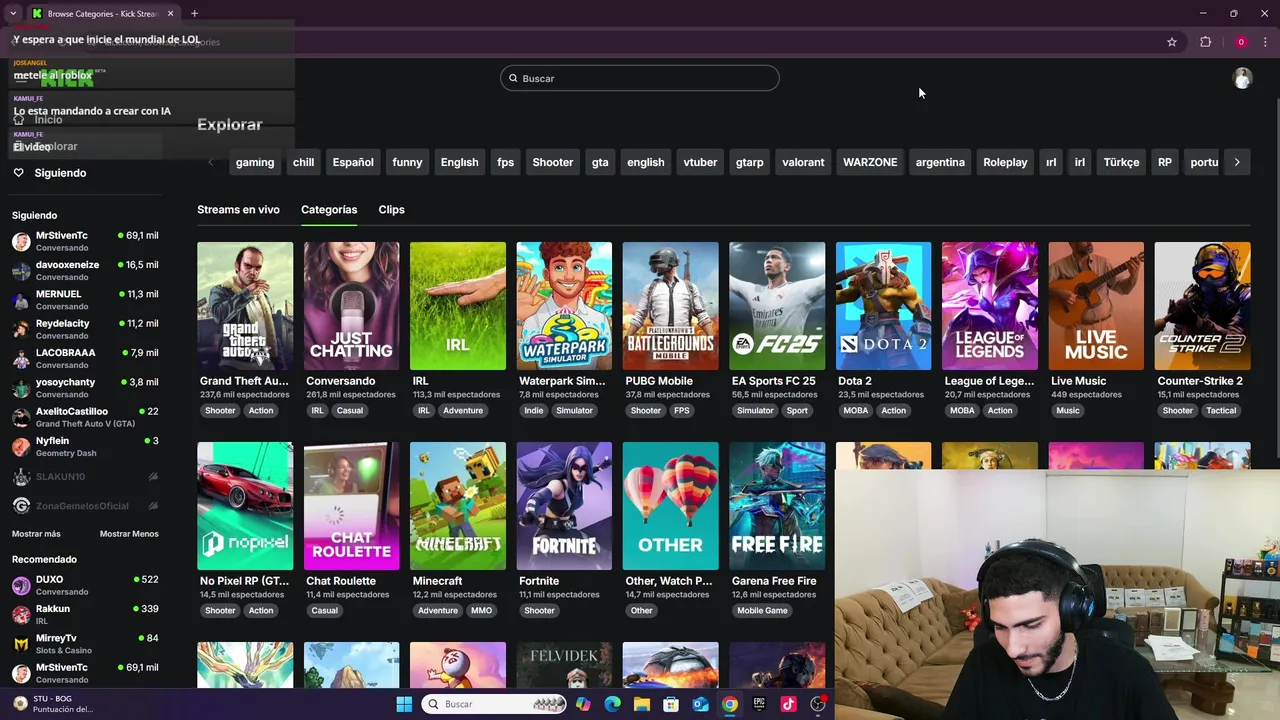Image resolution: width=1280 pixels, height=720 pixels.
Task: Switch to the Clips tab
Action: pyautogui.click(x=391, y=210)
